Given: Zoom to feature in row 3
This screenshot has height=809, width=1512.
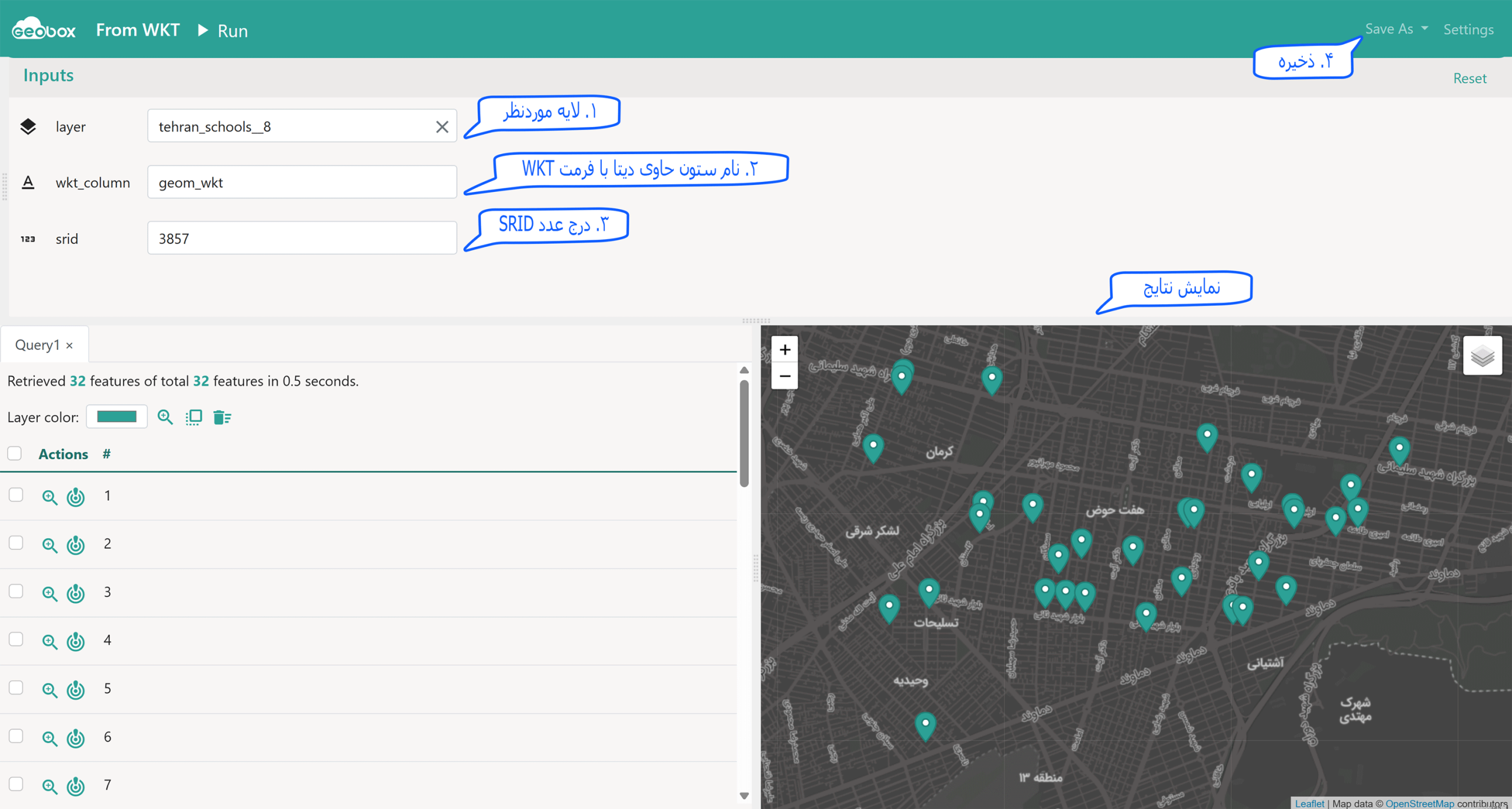Looking at the screenshot, I should (x=50, y=593).
